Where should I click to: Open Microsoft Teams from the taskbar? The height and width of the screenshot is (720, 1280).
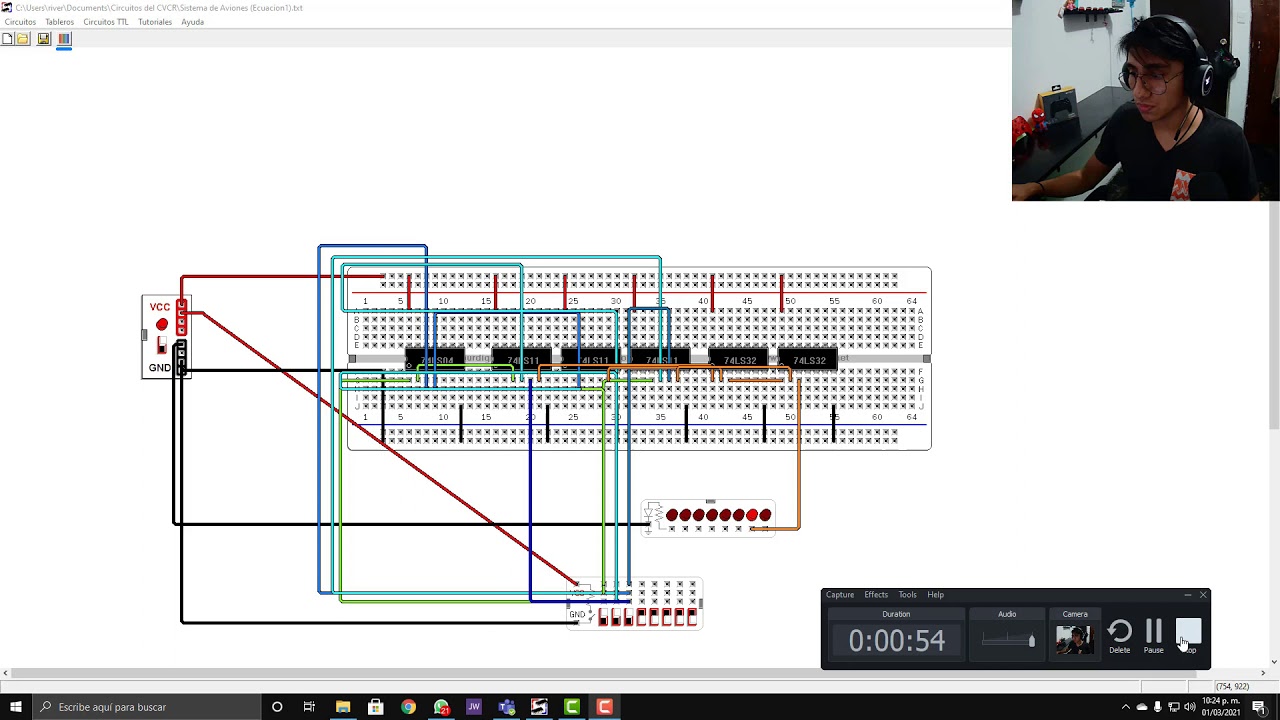[x=507, y=707]
